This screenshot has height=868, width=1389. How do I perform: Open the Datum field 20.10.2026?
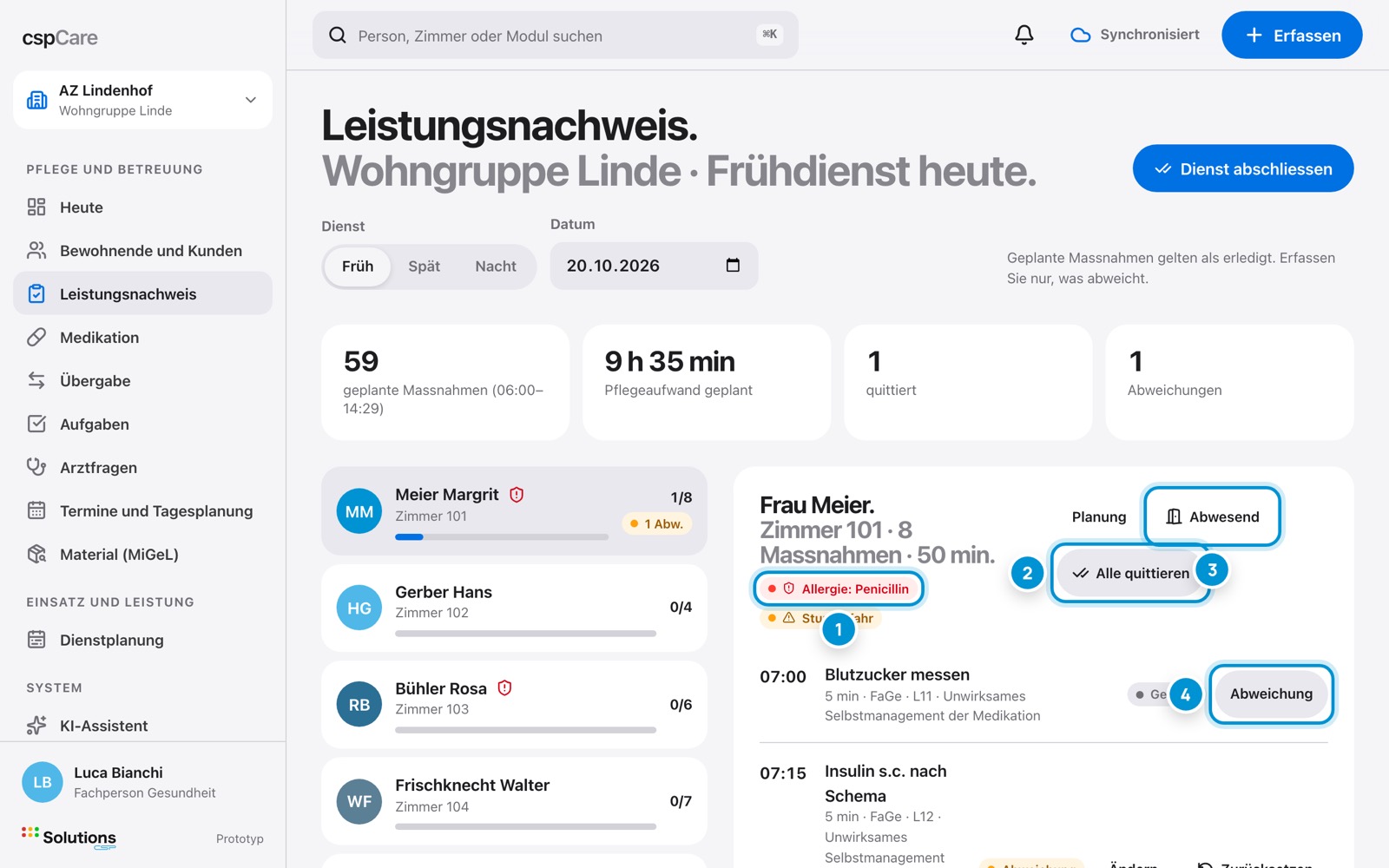point(654,266)
